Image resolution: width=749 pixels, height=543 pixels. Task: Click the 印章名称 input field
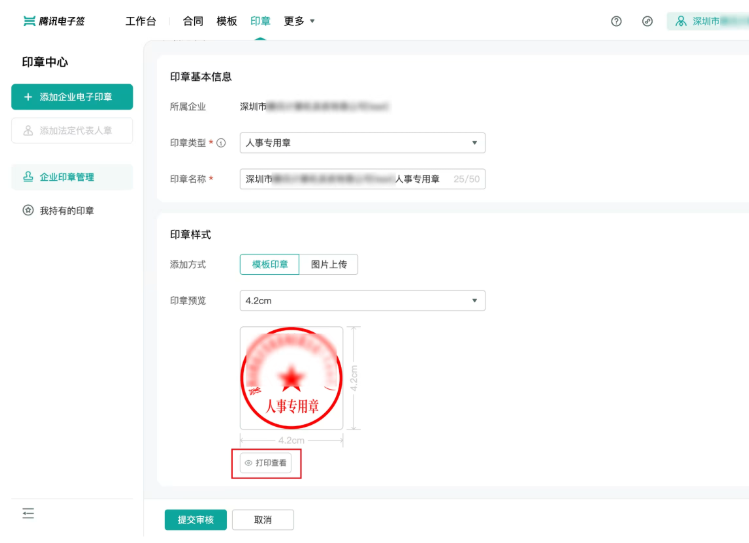[x=345, y=179]
